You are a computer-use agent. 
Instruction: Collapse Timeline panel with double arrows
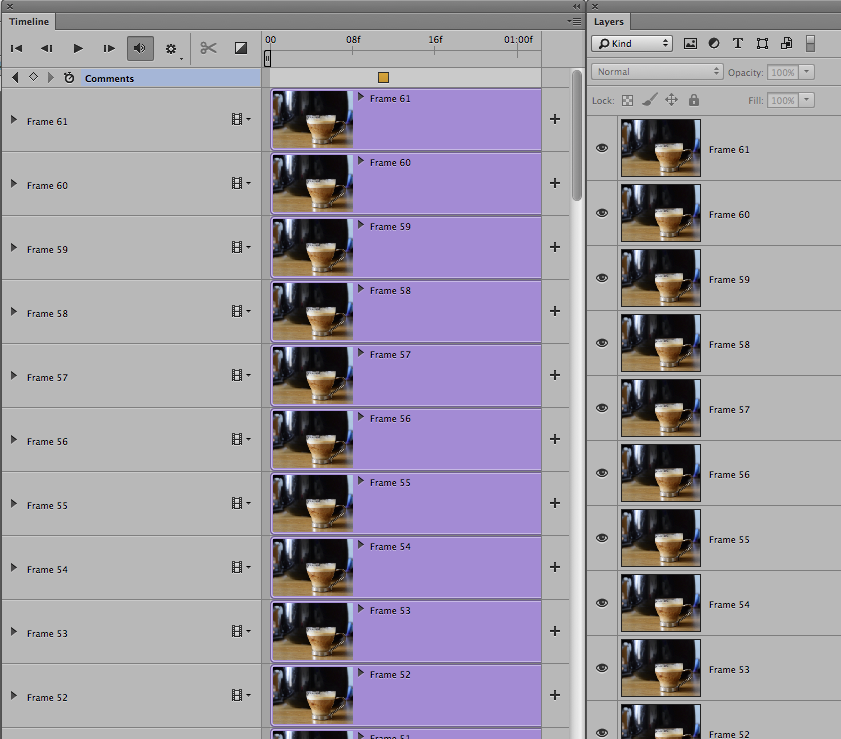click(576, 6)
